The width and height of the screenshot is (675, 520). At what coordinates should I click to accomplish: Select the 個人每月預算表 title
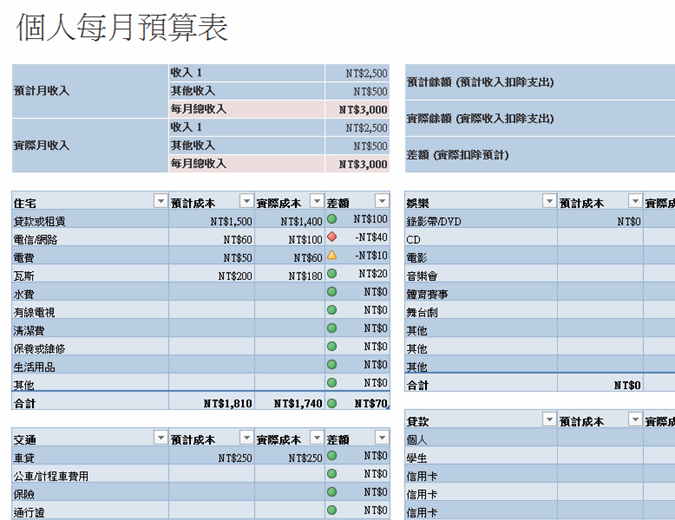[122, 28]
